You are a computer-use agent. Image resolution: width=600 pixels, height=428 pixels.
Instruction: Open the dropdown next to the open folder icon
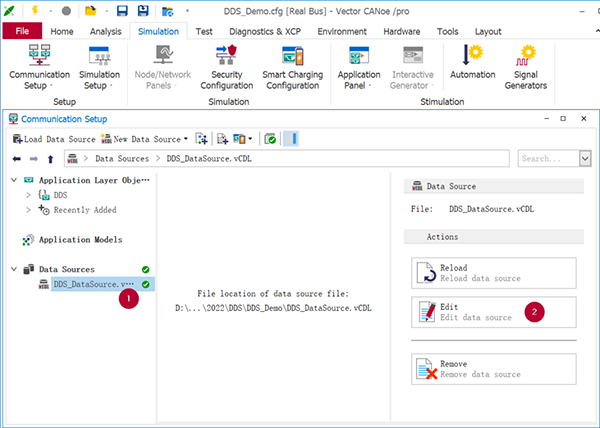click(x=107, y=11)
